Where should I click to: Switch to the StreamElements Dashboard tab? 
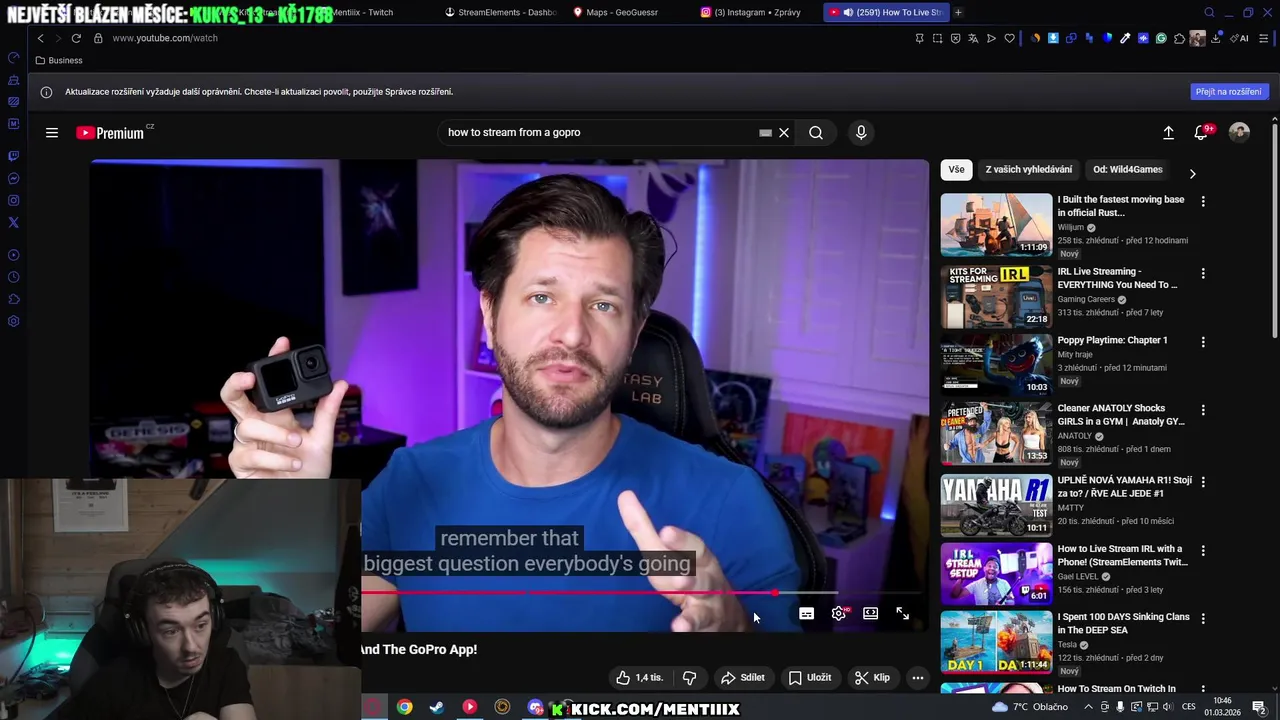[500, 12]
